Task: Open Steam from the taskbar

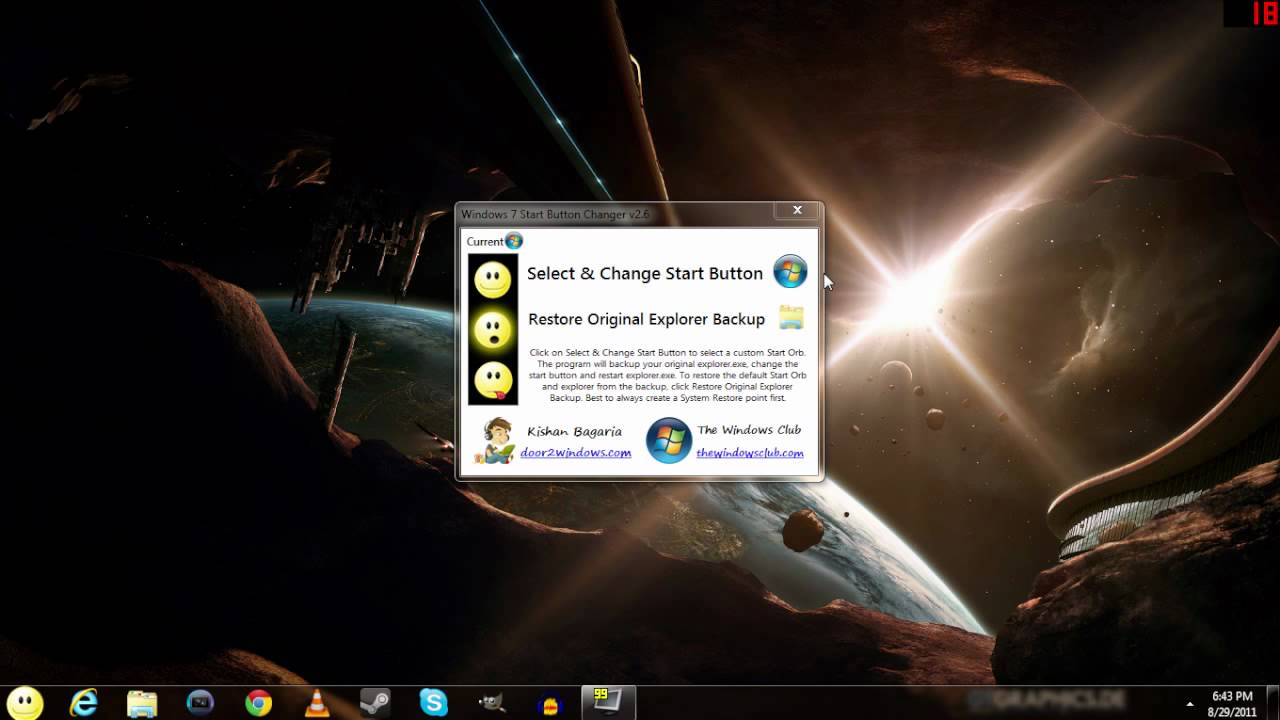Action: click(x=375, y=703)
